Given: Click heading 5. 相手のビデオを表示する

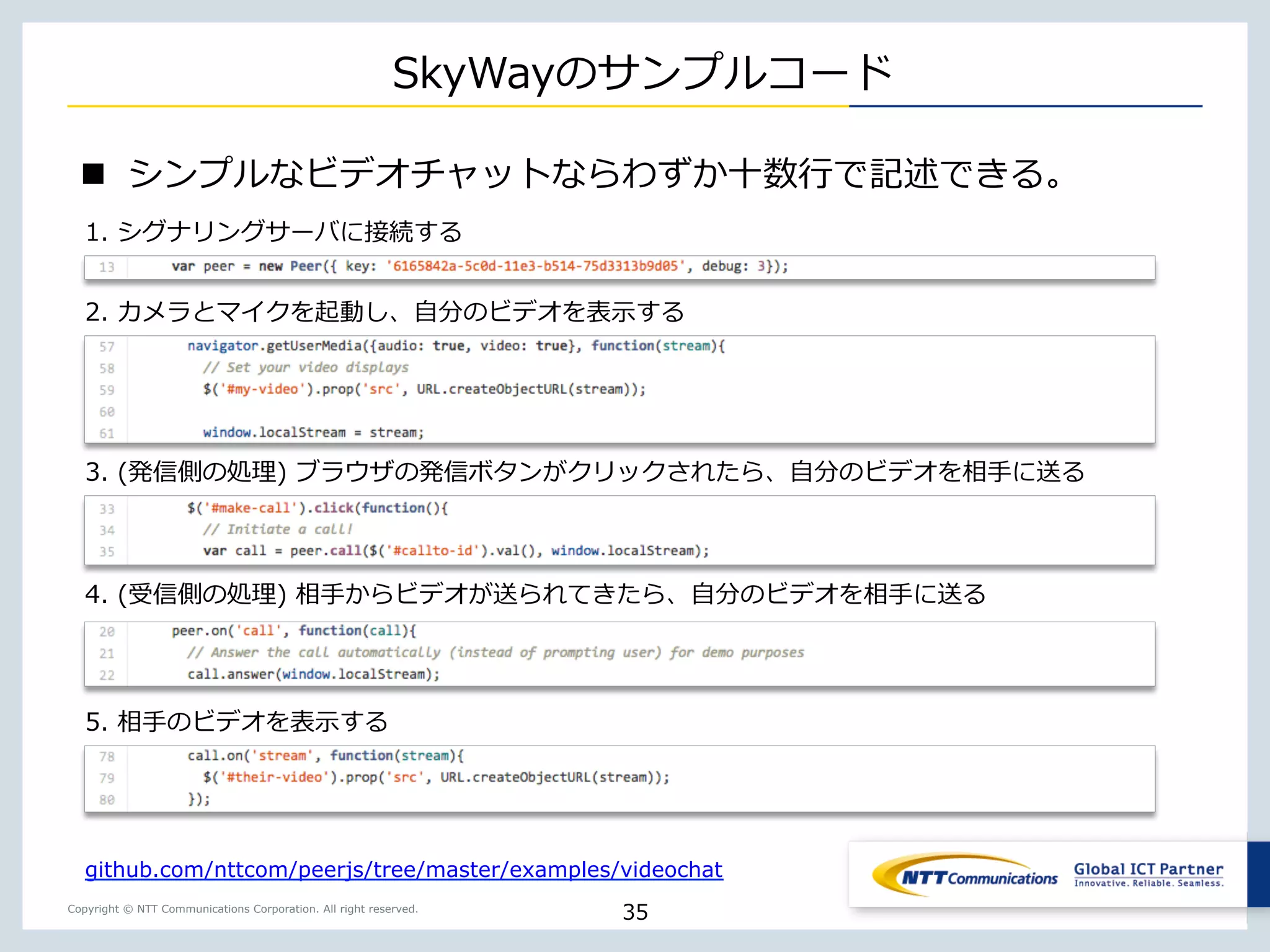Looking at the screenshot, I should click(237, 721).
